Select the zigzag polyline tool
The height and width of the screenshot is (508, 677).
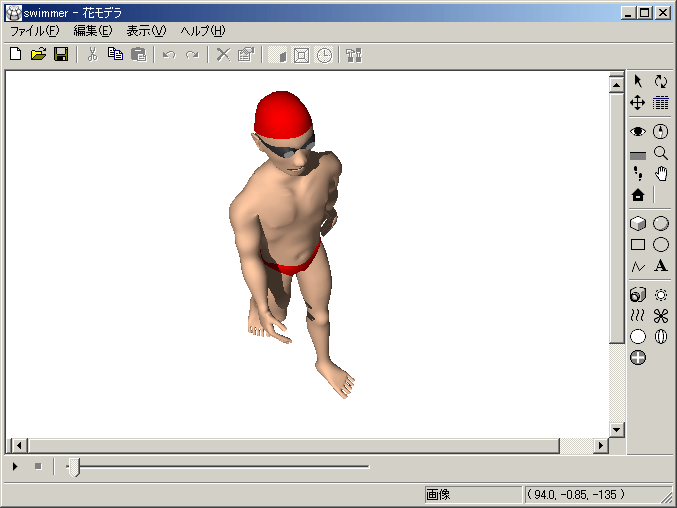638,266
